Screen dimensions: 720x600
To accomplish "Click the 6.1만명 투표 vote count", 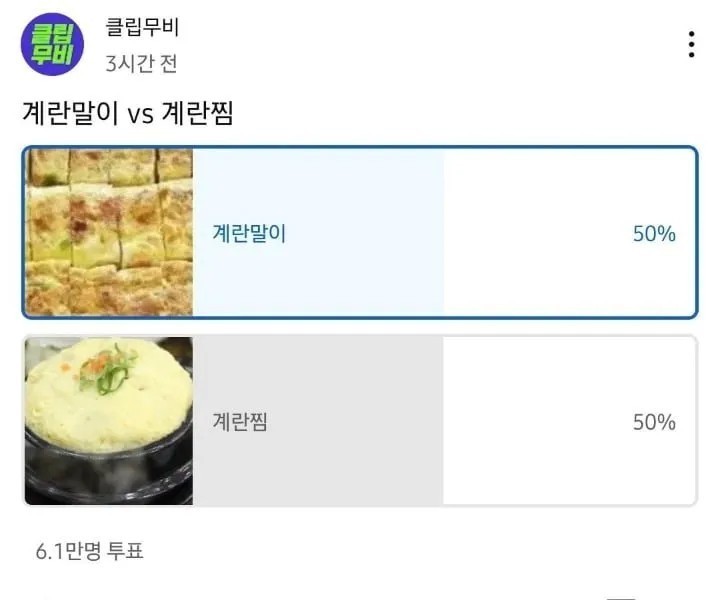I will (x=89, y=551).
